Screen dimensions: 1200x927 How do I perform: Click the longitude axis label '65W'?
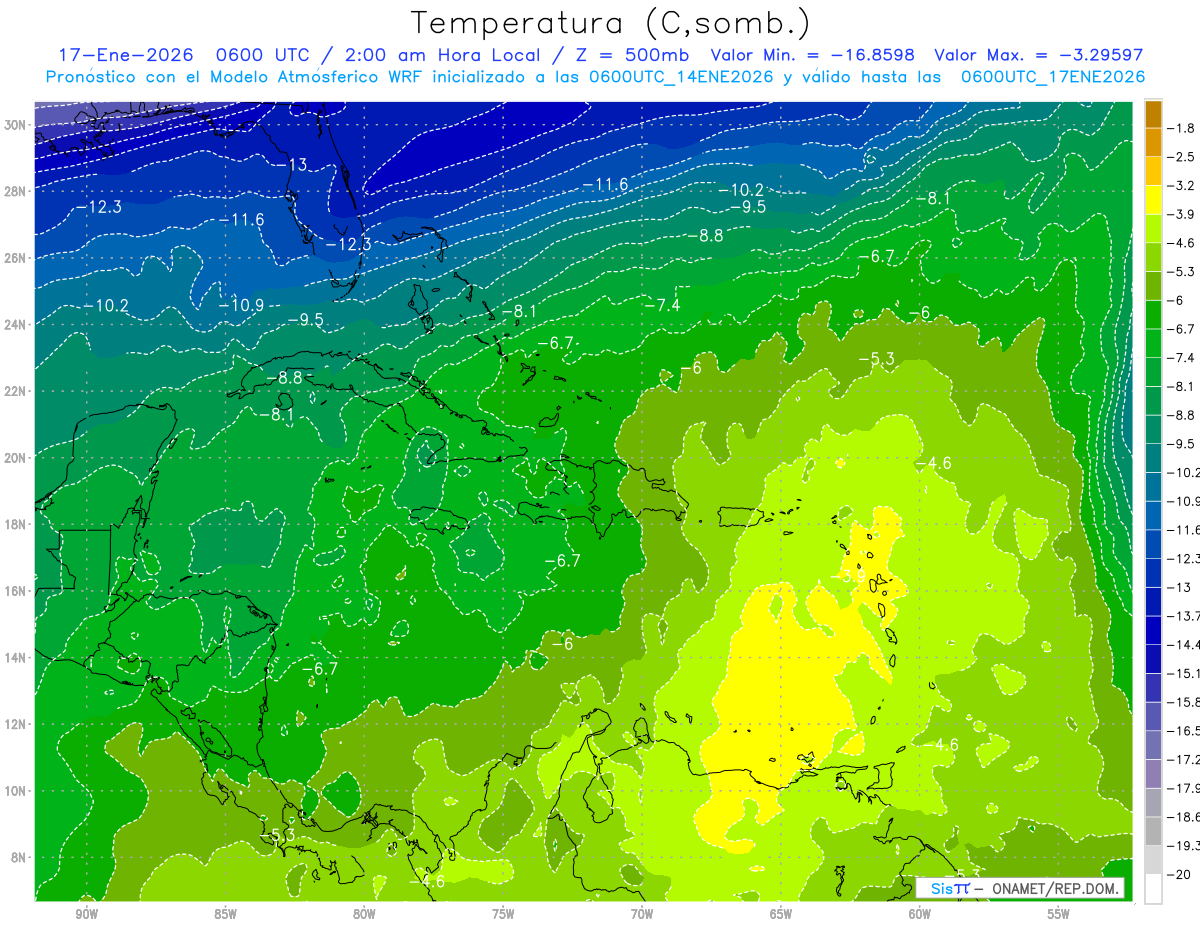pos(781,915)
